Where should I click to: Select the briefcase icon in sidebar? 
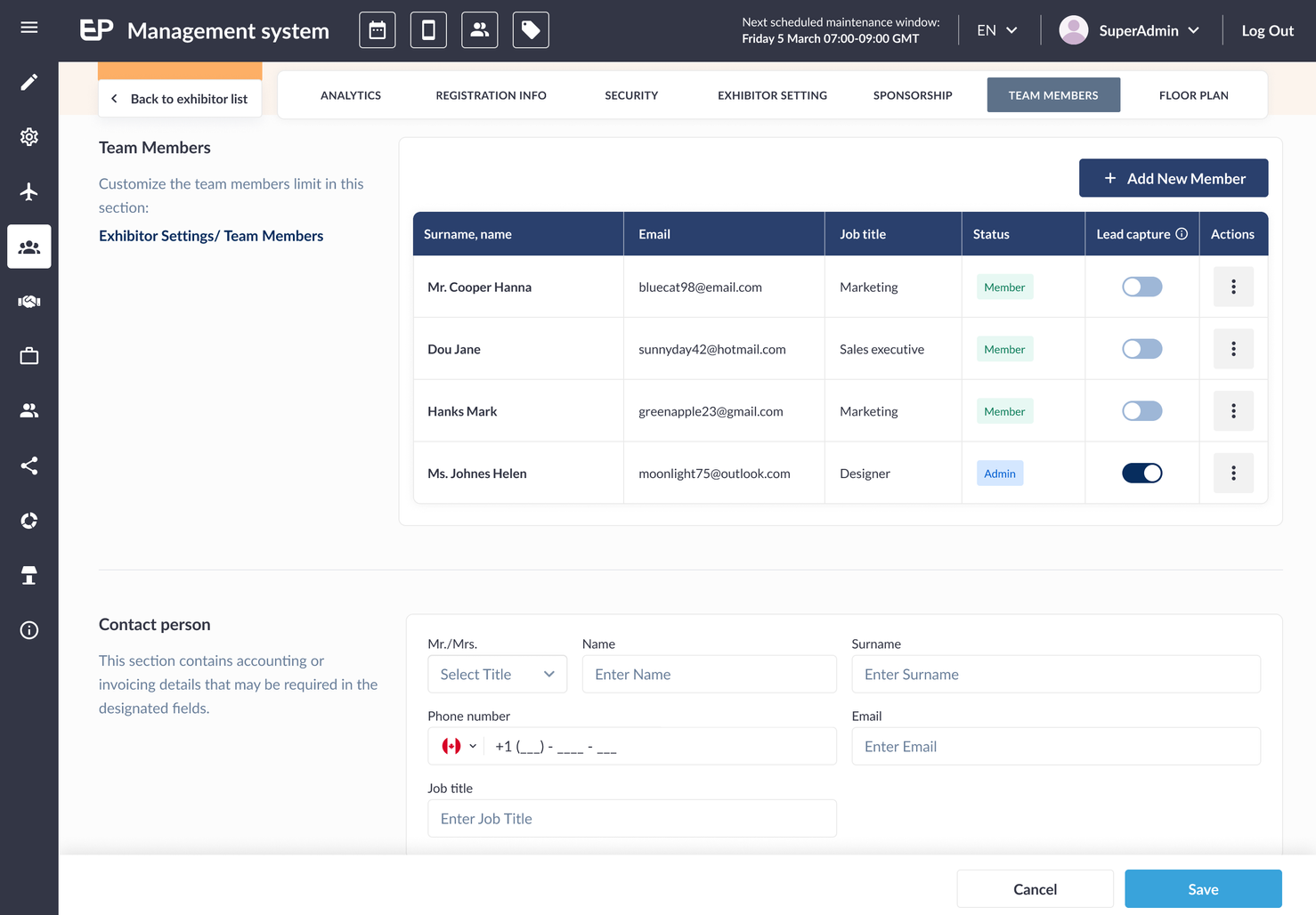(x=29, y=356)
